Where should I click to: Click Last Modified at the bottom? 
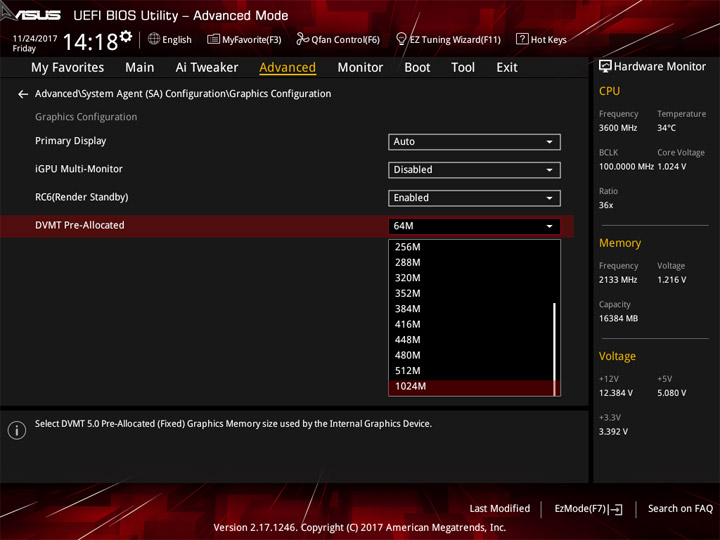[x=500, y=509]
